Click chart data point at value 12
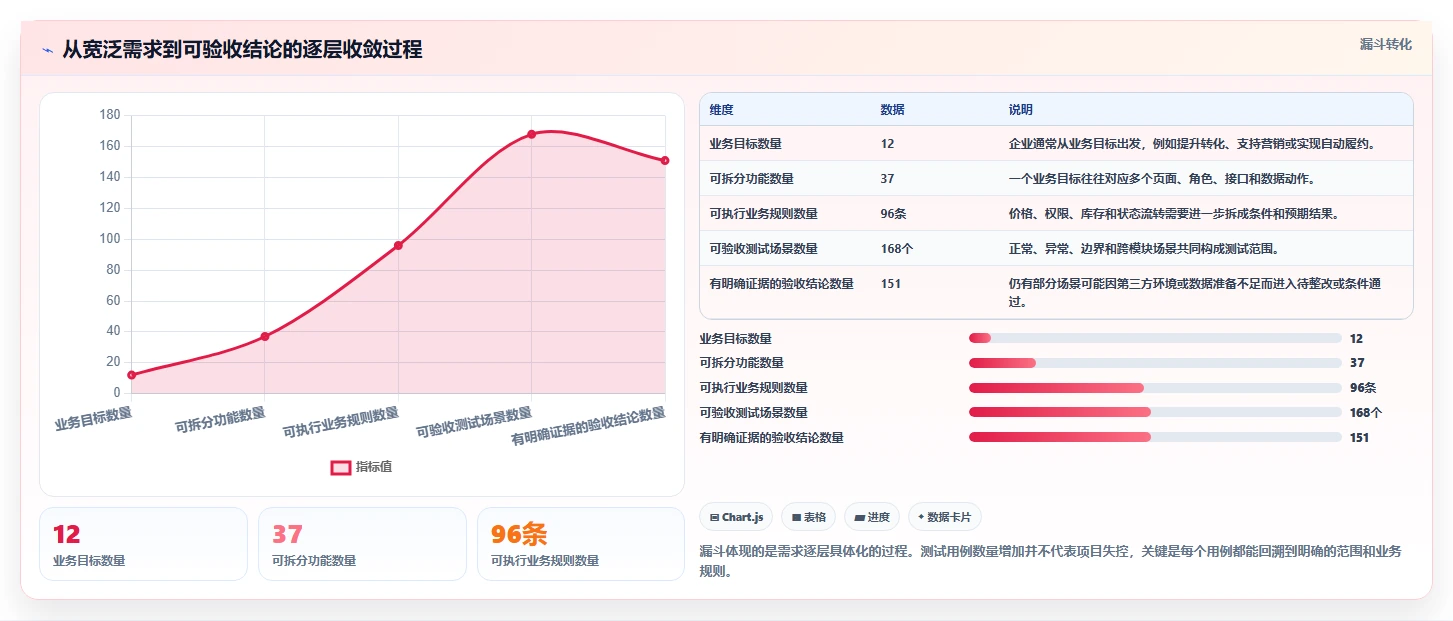The image size is (1453, 621). click(131, 375)
